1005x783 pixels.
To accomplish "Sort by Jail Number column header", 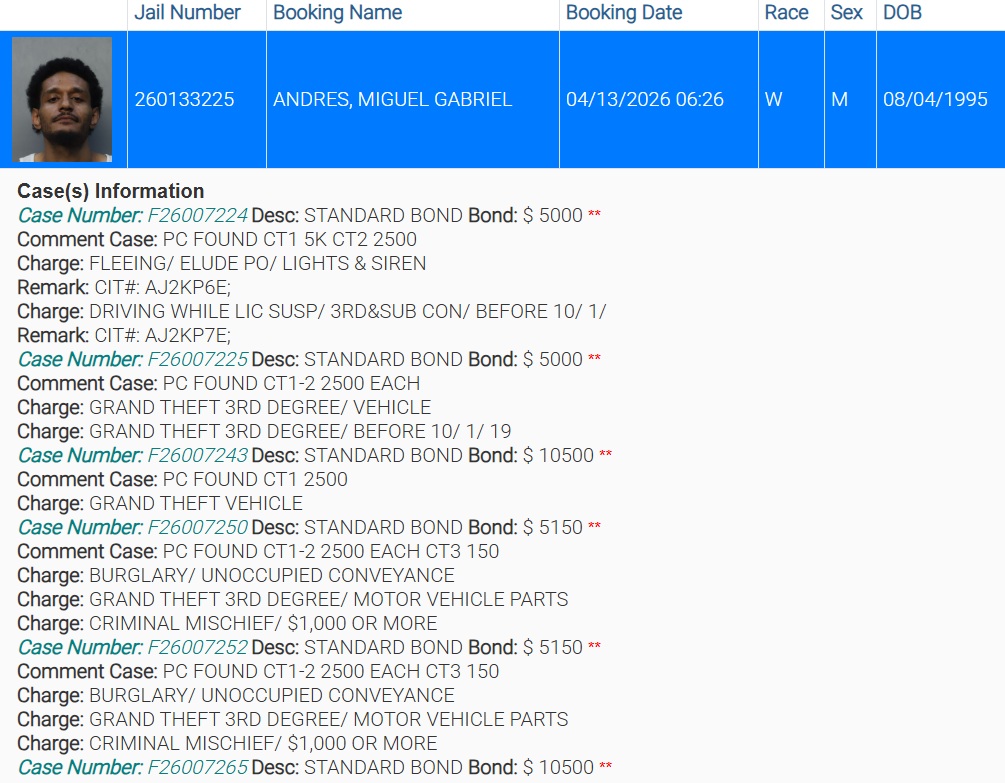I will click(x=187, y=12).
